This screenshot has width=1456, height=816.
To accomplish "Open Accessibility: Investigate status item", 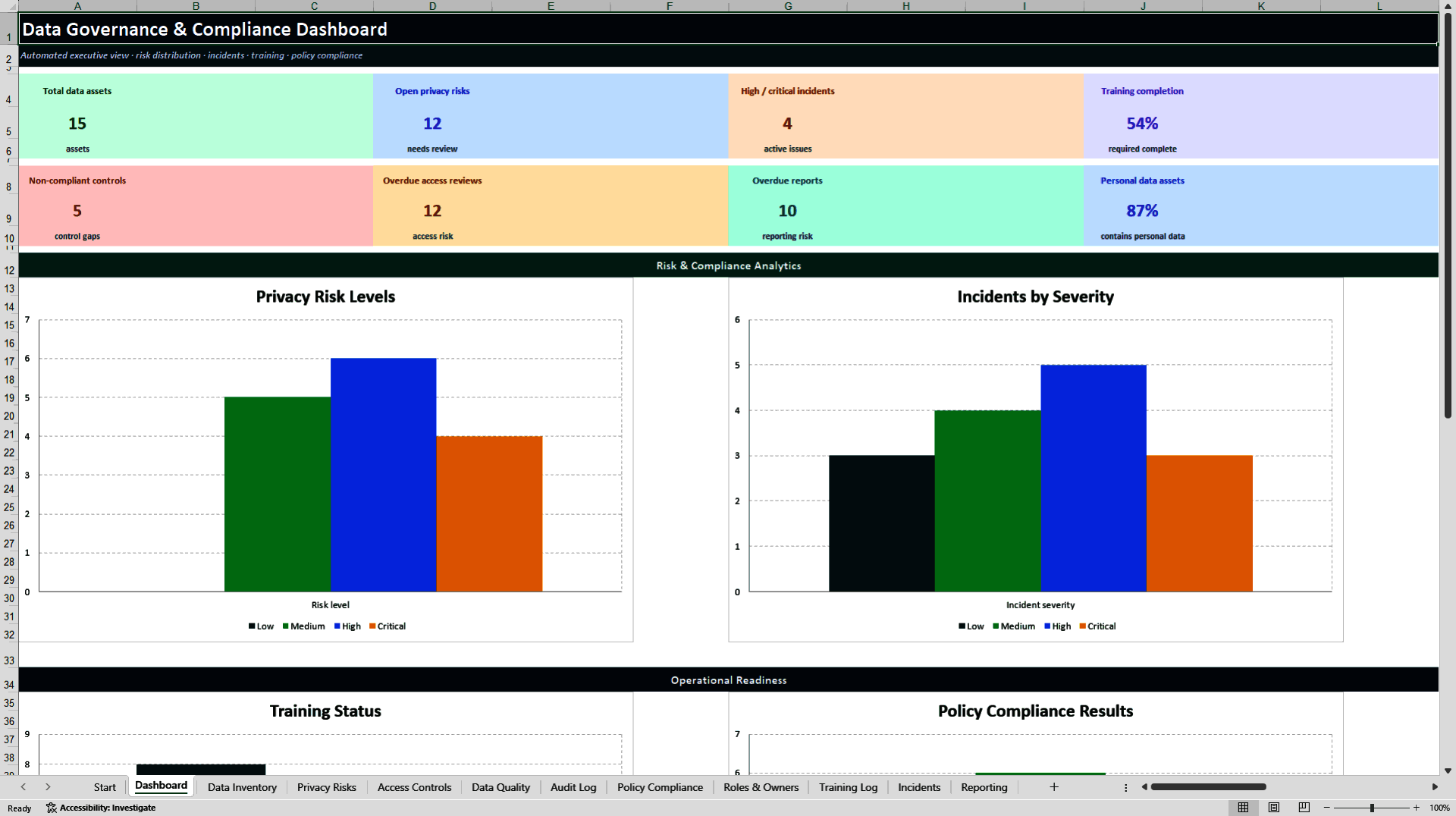I will (x=101, y=808).
